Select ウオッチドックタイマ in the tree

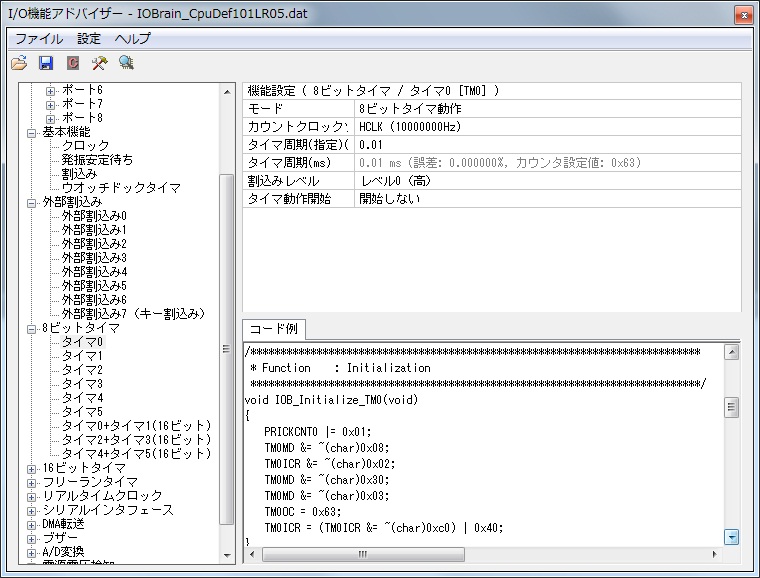(121, 187)
